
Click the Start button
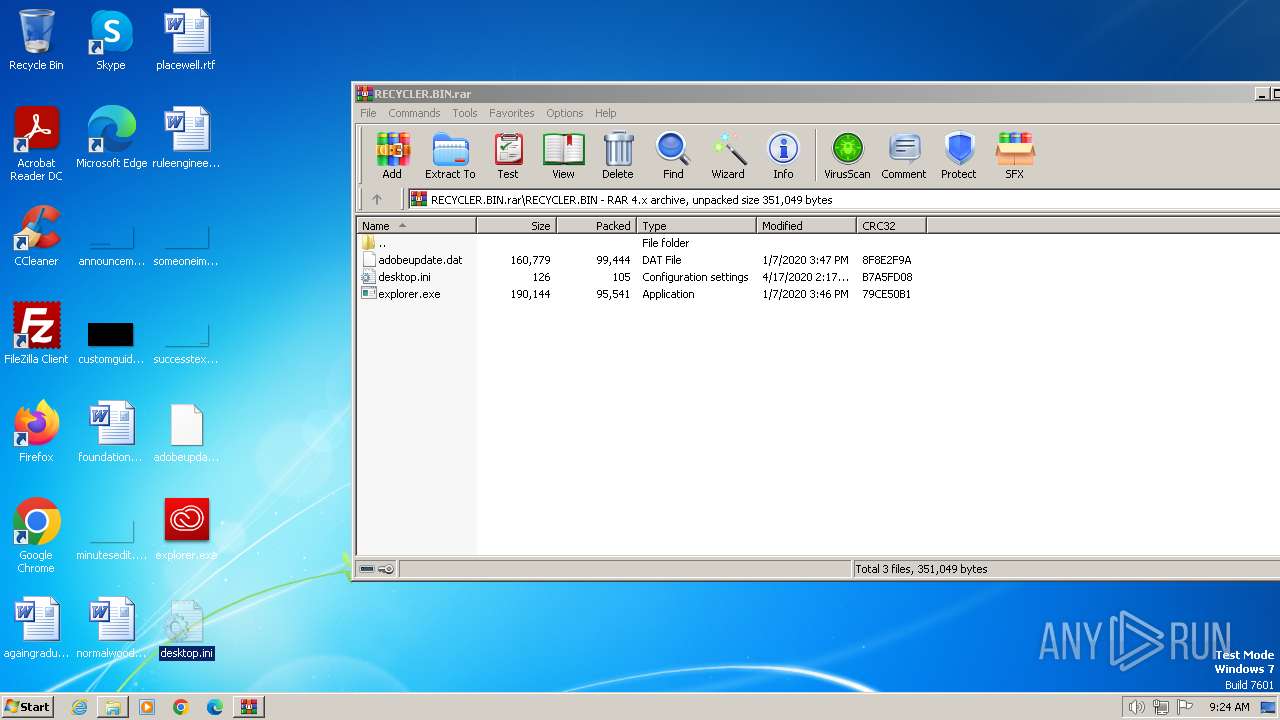tap(28, 706)
